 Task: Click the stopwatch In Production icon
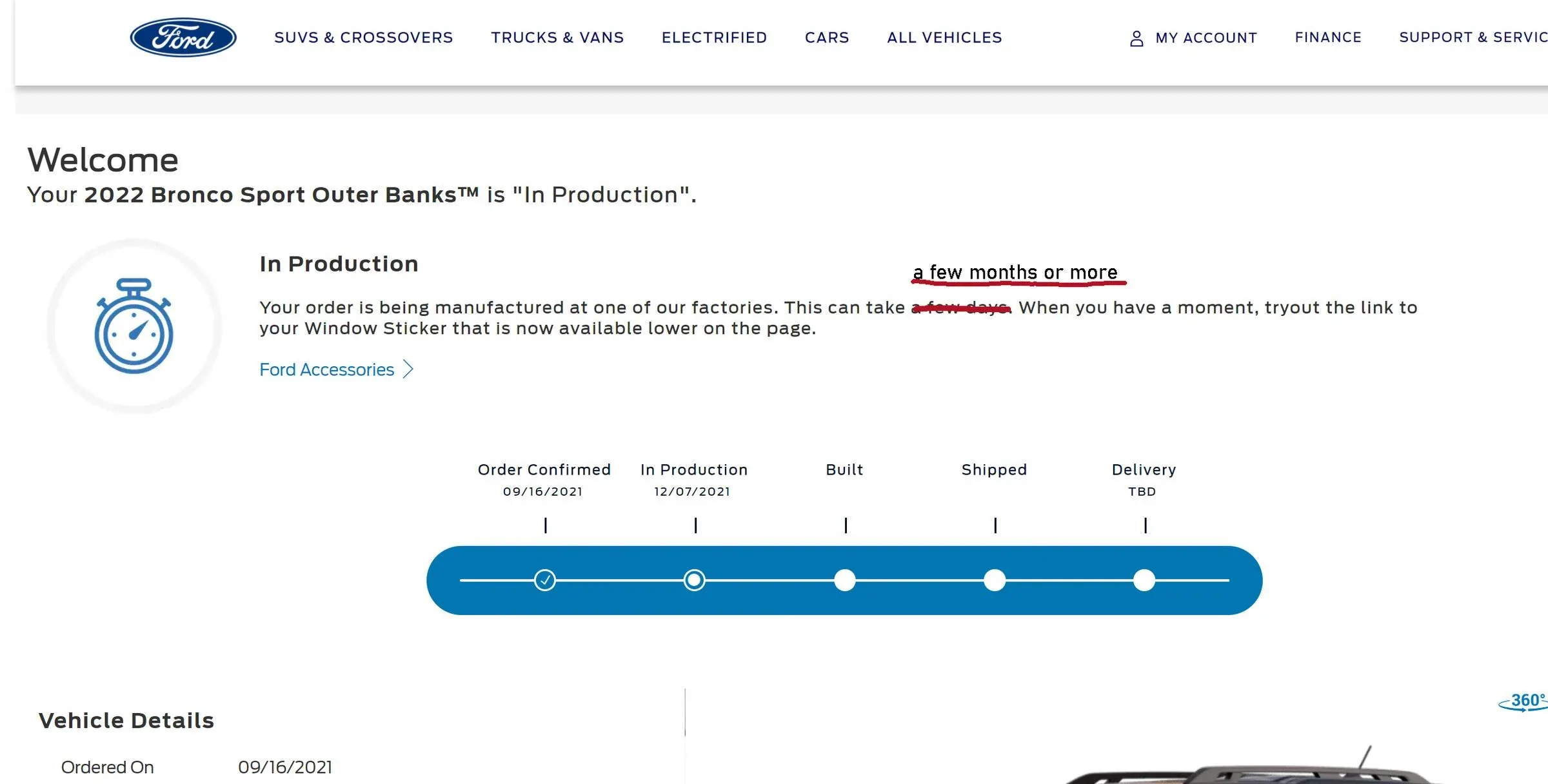click(134, 326)
